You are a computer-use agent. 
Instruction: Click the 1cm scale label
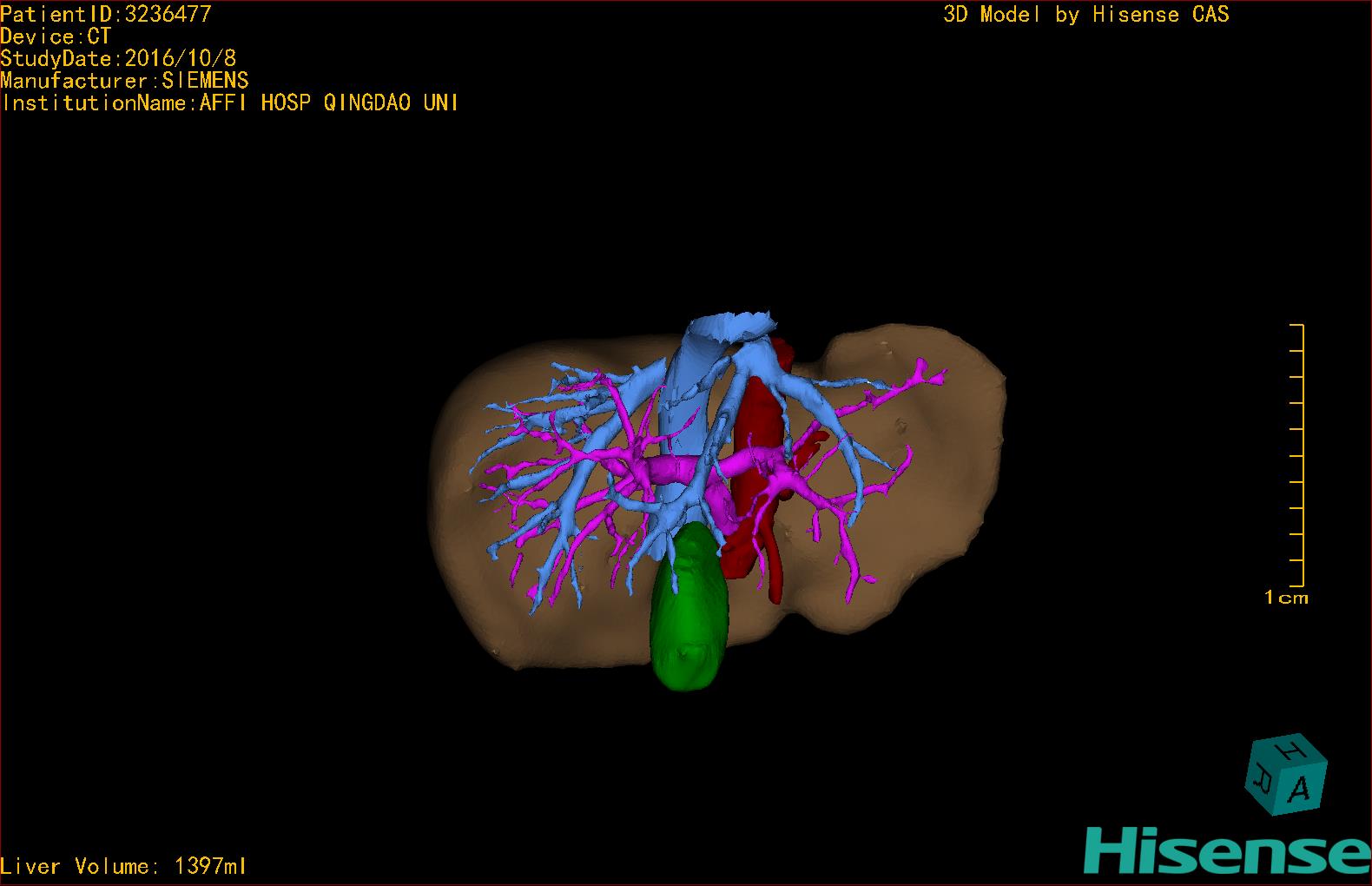tap(1286, 598)
